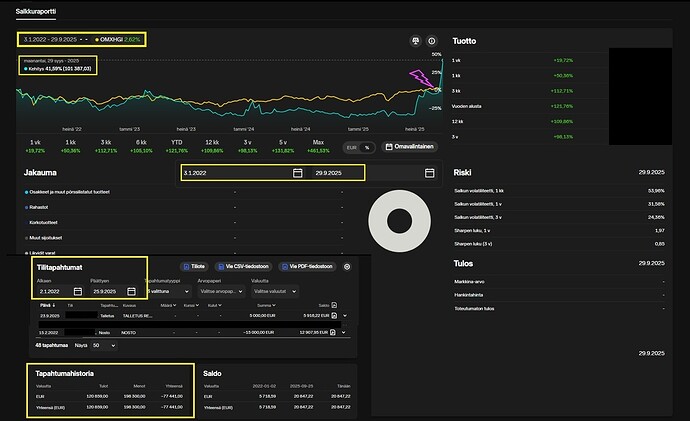Select the YTD period tab

coord(176,146)
